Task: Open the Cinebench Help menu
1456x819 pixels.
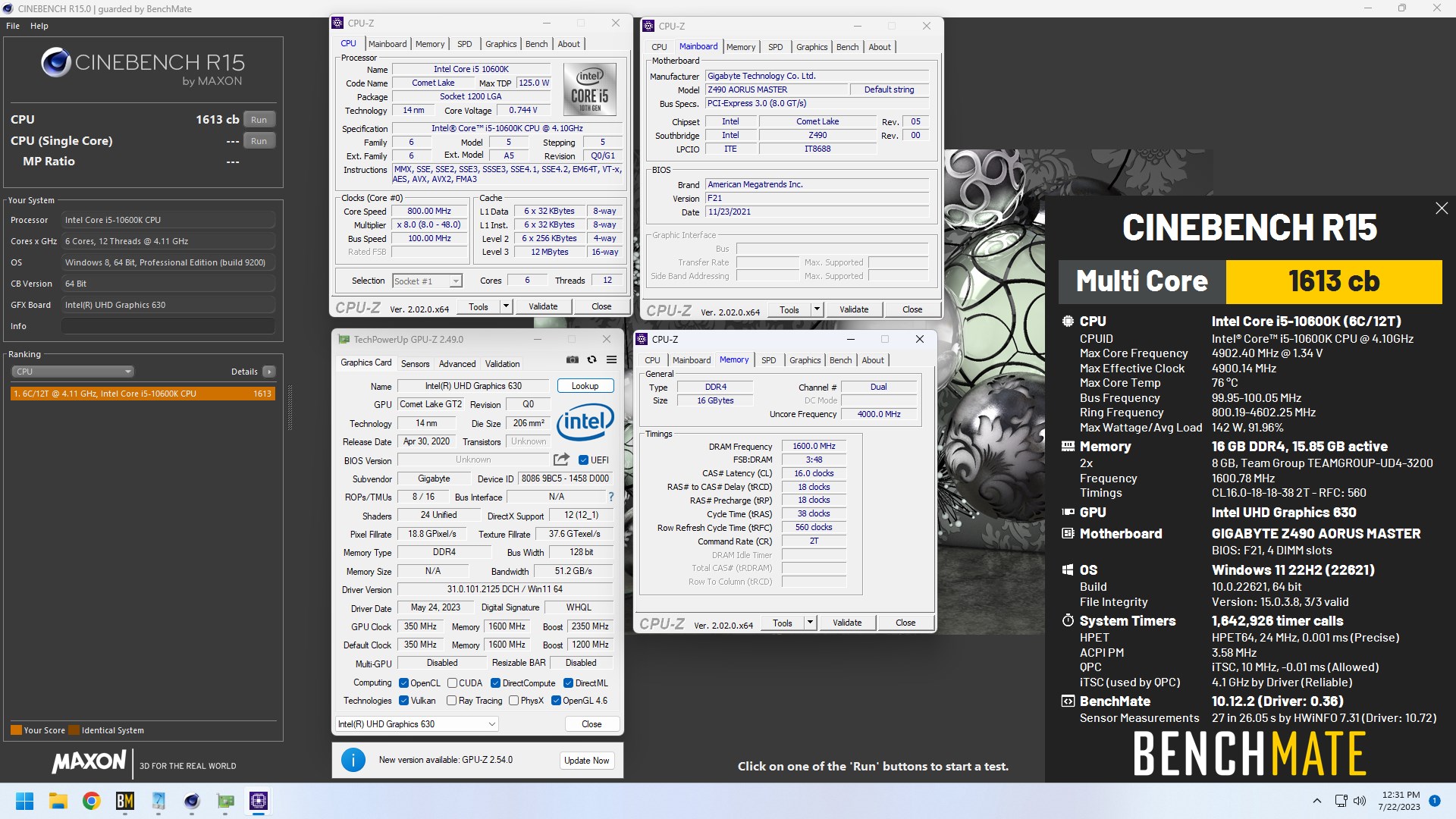Action: pos(39,26)
